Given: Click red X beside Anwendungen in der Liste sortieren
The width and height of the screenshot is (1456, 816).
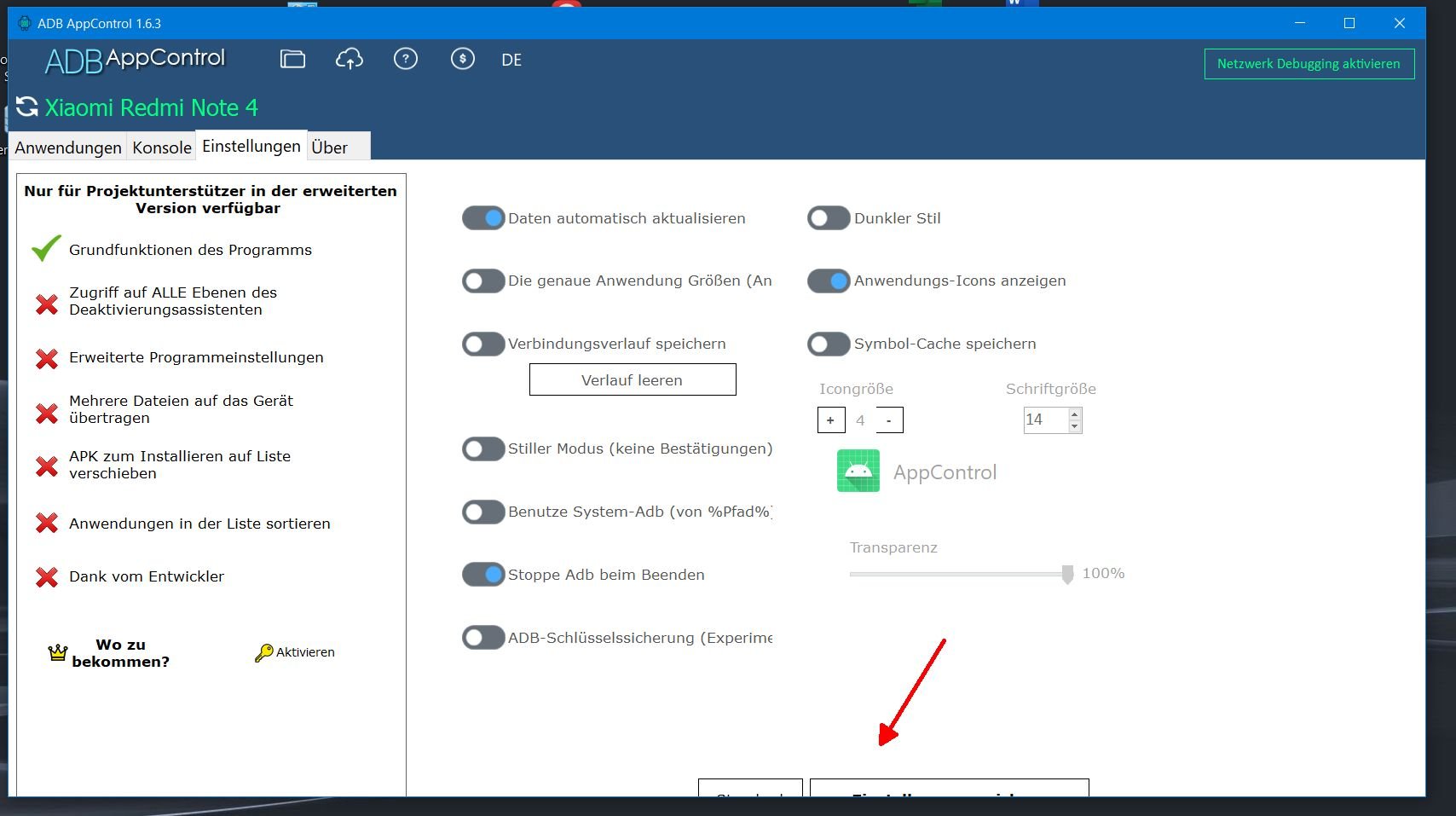Looking at the screenshot, I should point(47,523).
